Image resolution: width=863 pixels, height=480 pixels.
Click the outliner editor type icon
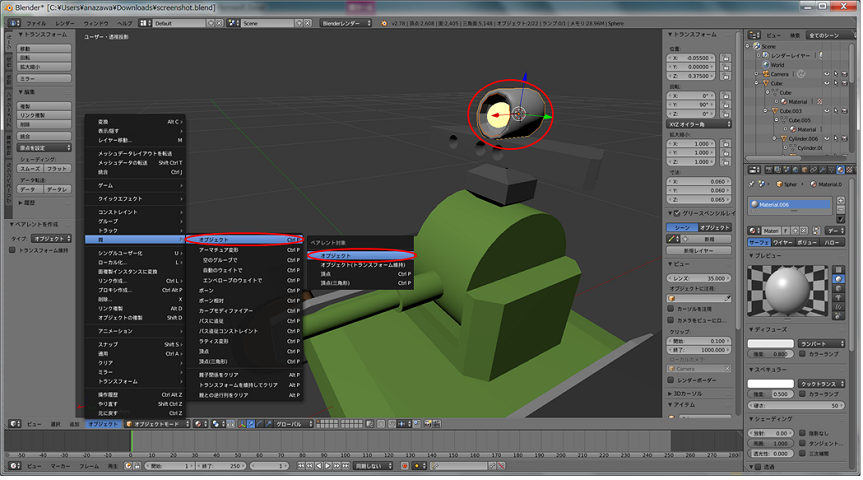click(x=755, y=33)
